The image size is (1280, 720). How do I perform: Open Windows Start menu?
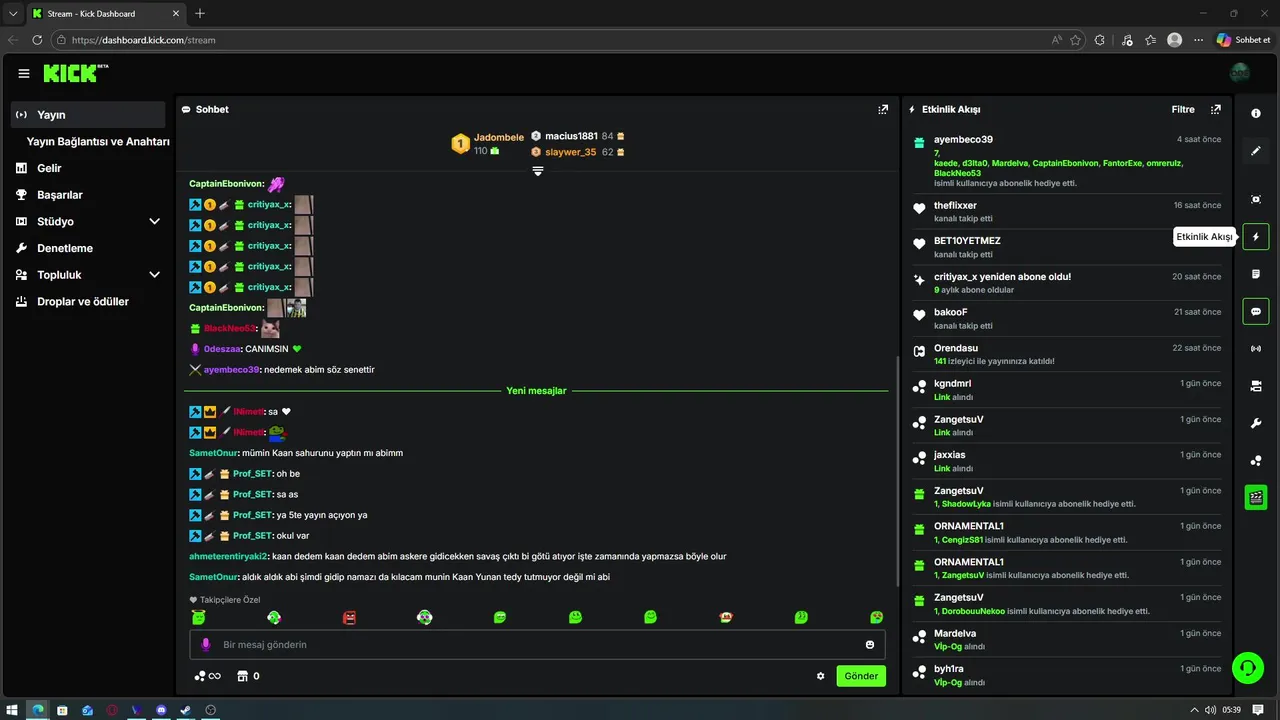[x=13, y=710]
